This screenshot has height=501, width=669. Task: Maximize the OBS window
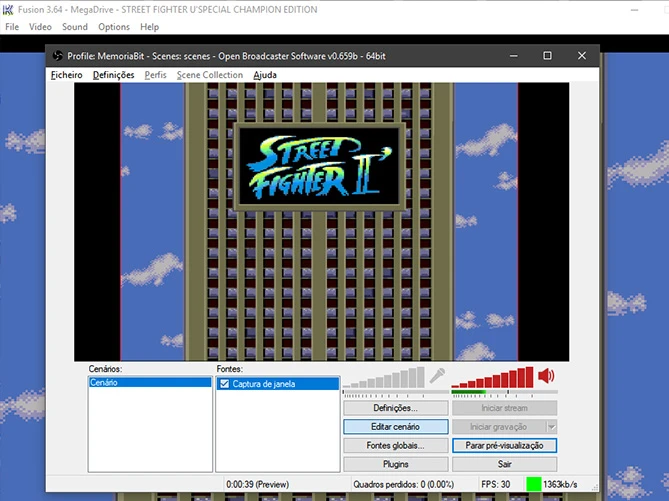547,56
